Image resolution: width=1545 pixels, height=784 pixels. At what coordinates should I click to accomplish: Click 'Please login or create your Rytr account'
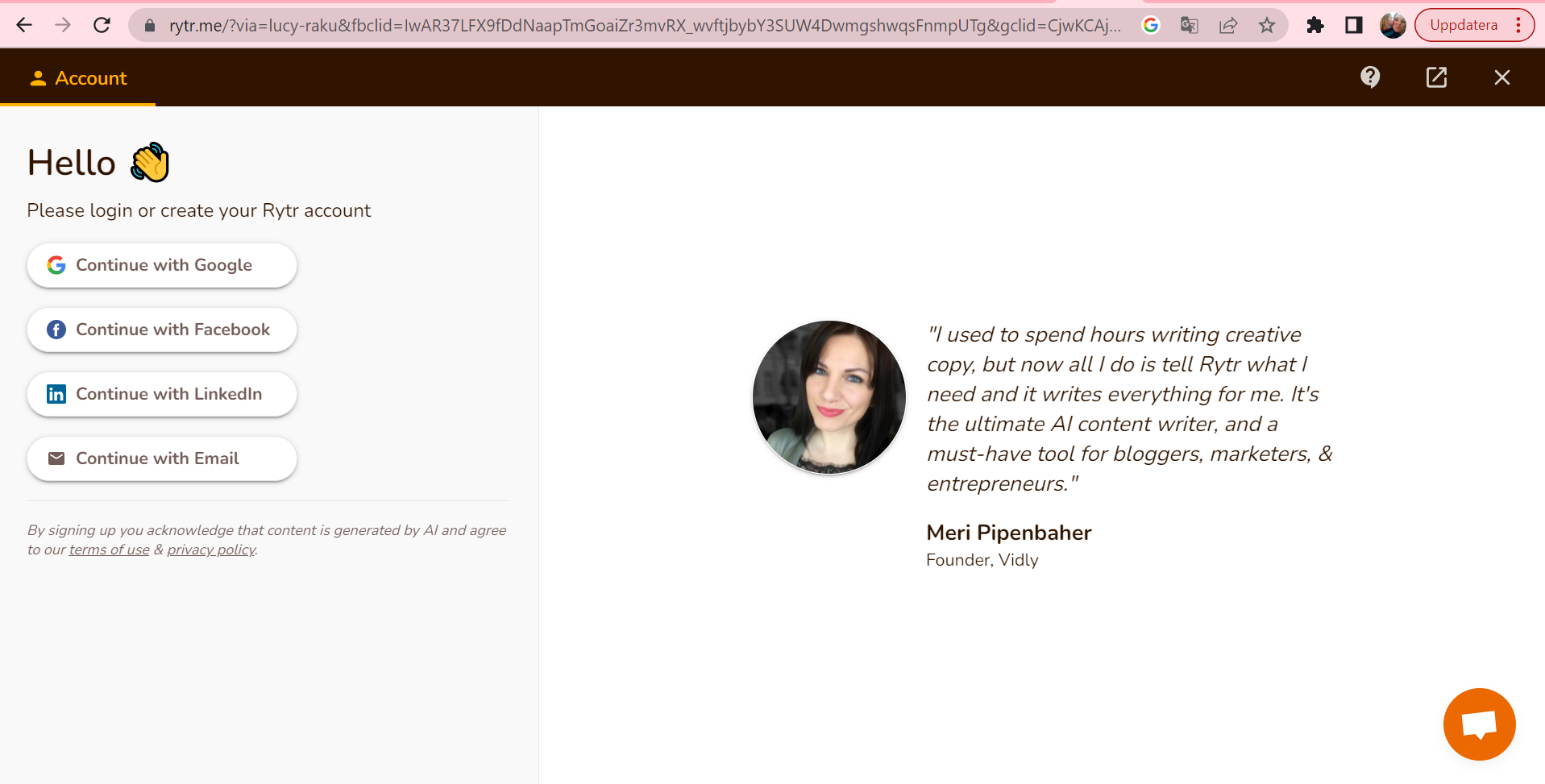click(199, 210)
